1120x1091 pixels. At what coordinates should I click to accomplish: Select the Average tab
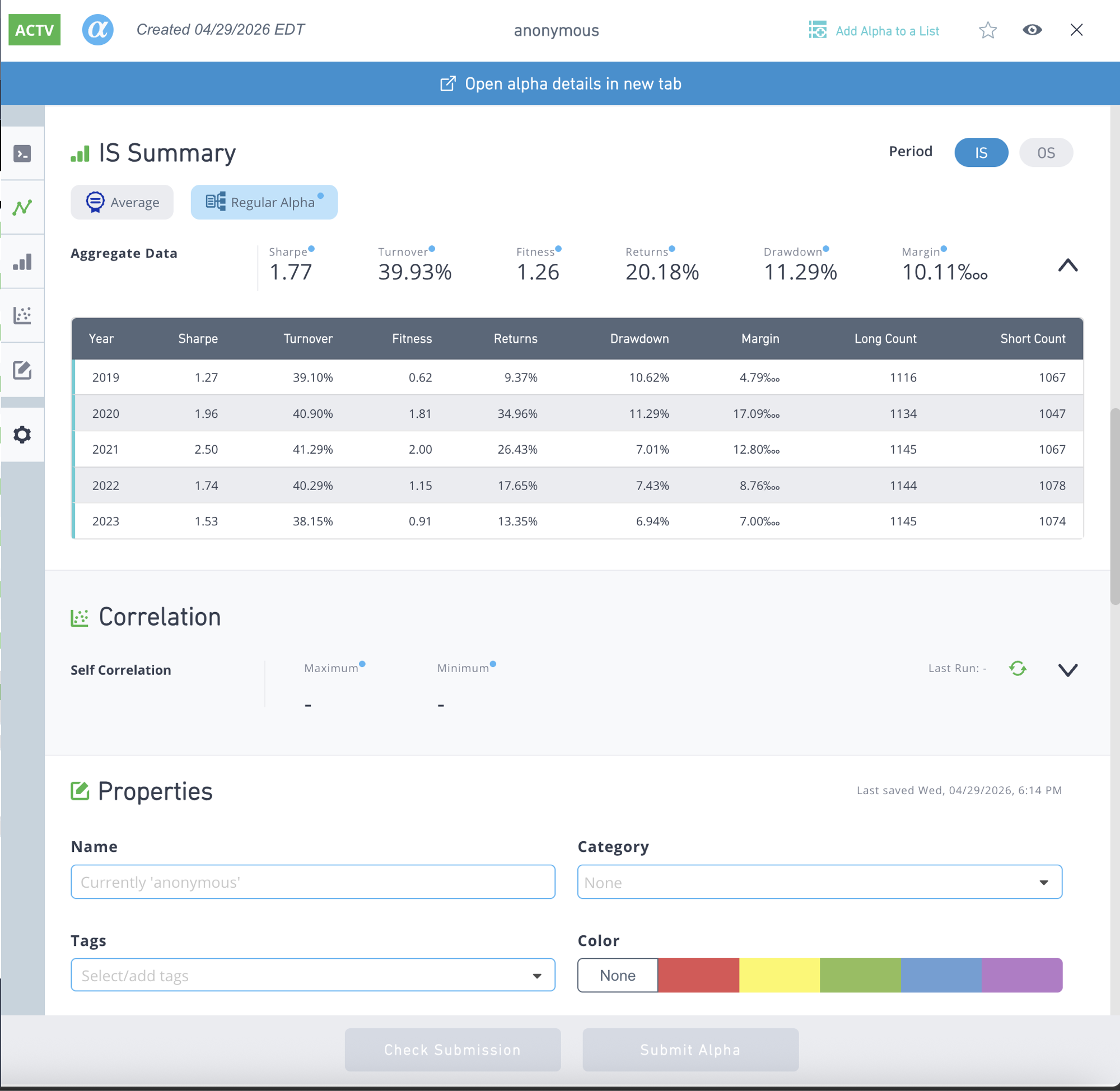[122, 202]
